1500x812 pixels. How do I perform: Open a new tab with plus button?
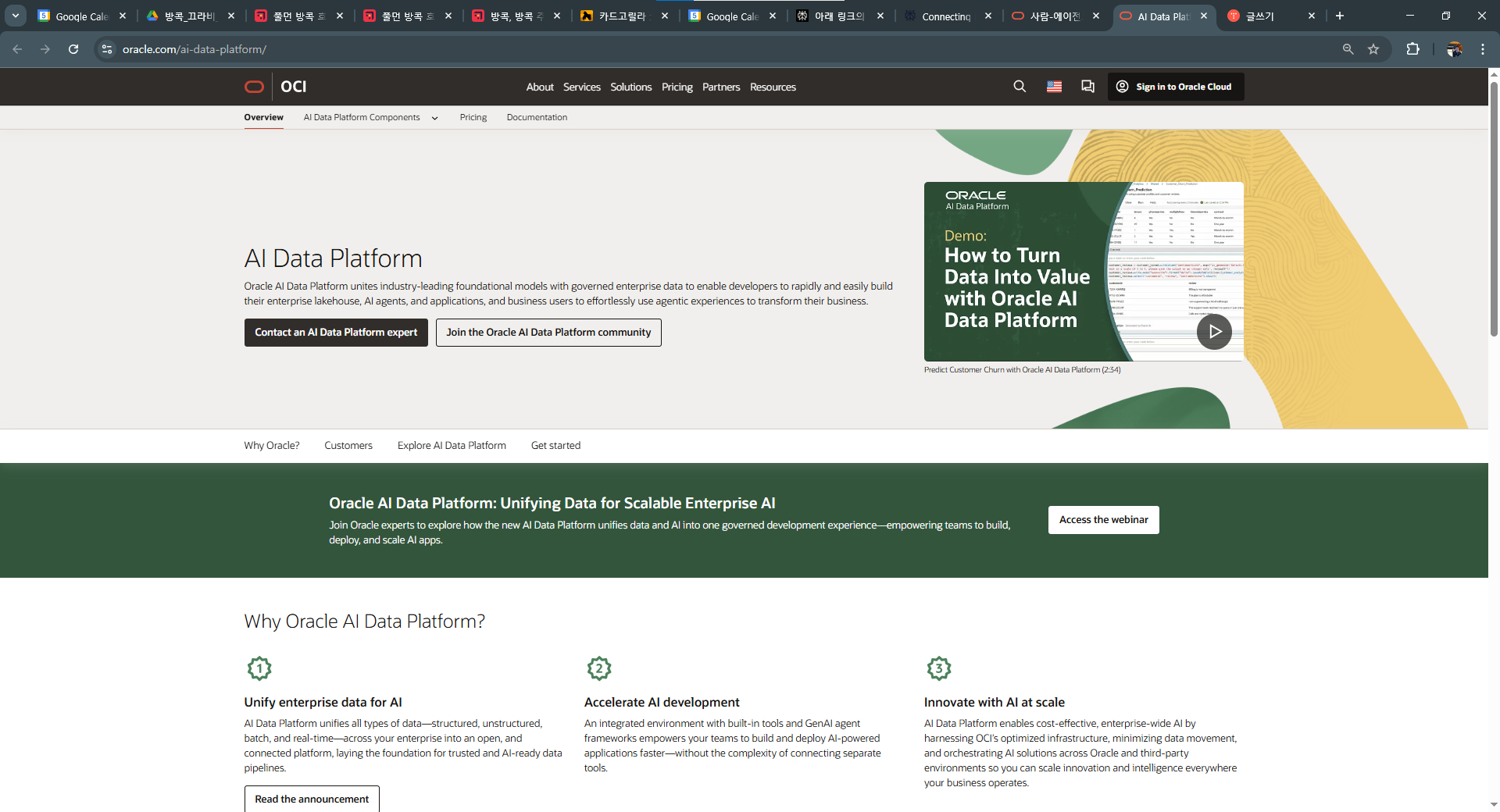coord(1340,16)
